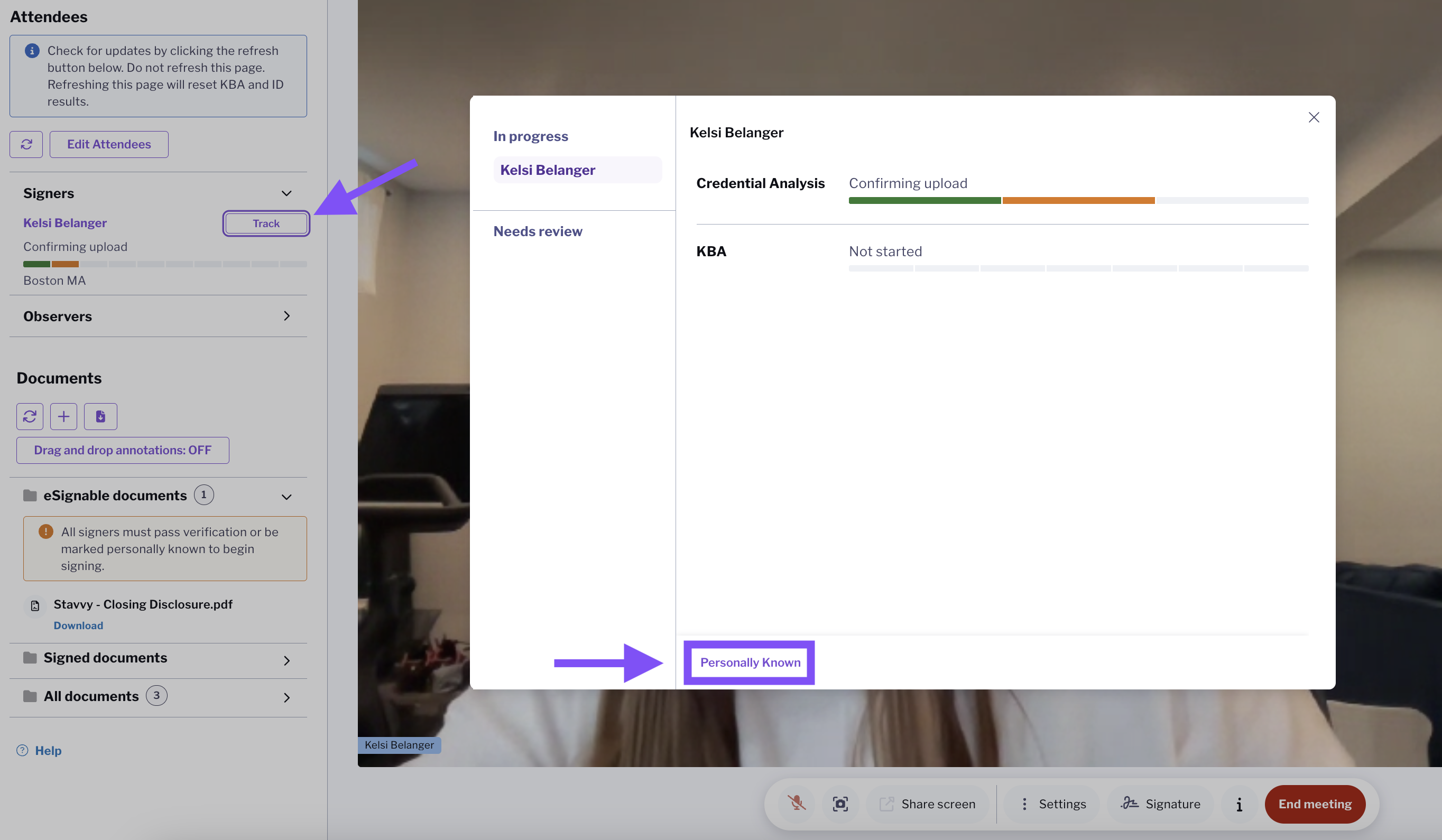
Task: Expand the Observers section chevron
Action: [286, 316]
